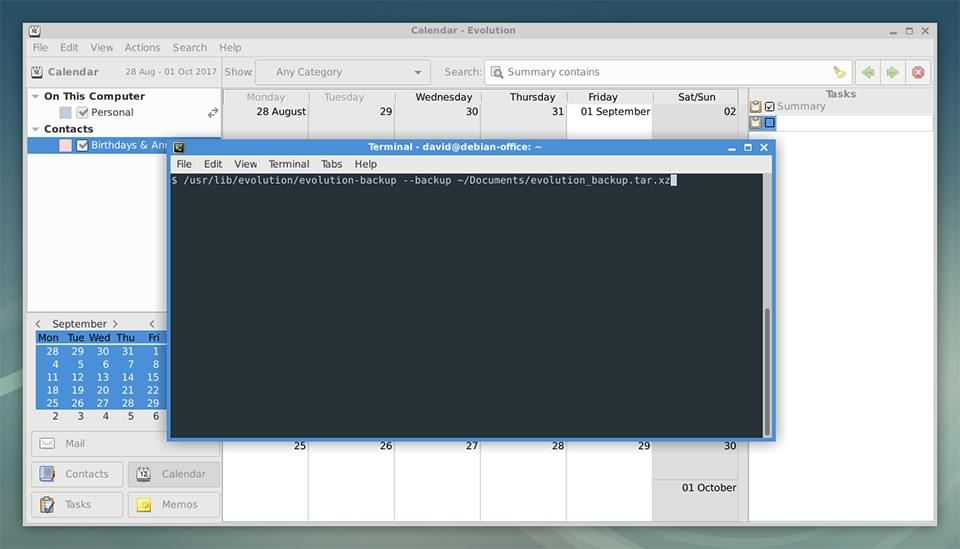This screenshot has width=960, height=549.
Task: Open the Terminal Help menu
Action: point(366,164)
